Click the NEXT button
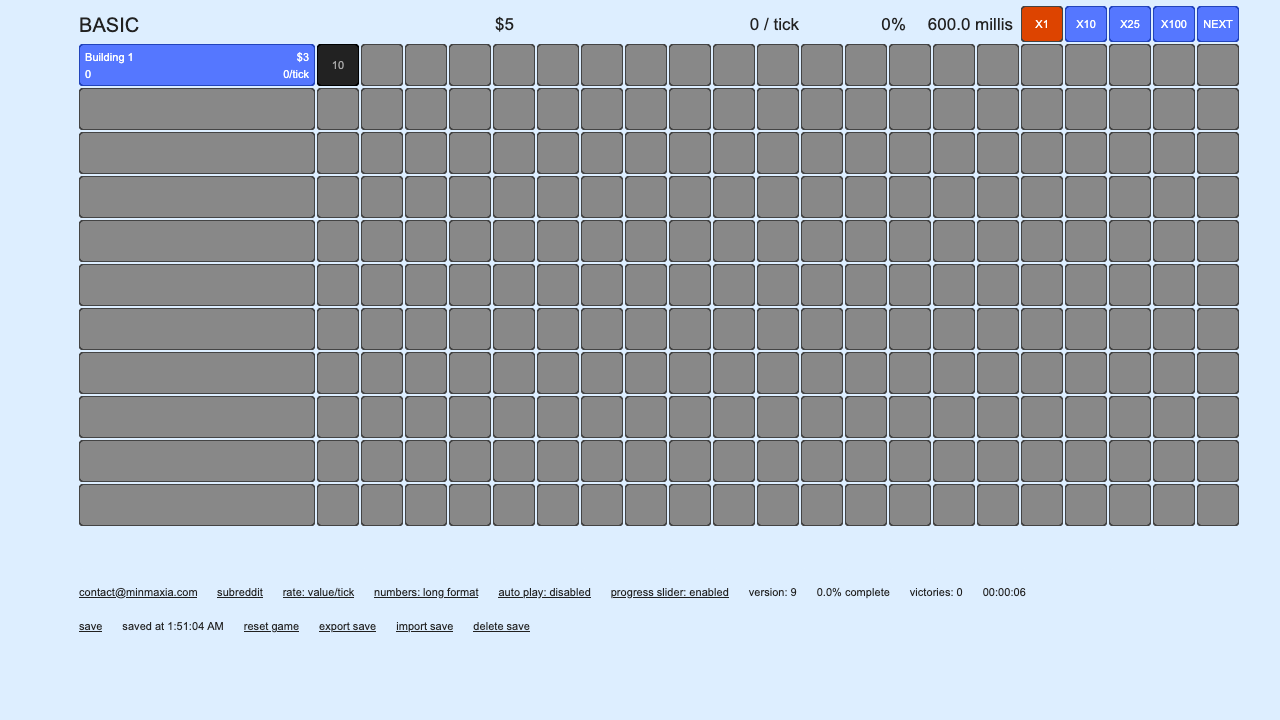 1218,24
